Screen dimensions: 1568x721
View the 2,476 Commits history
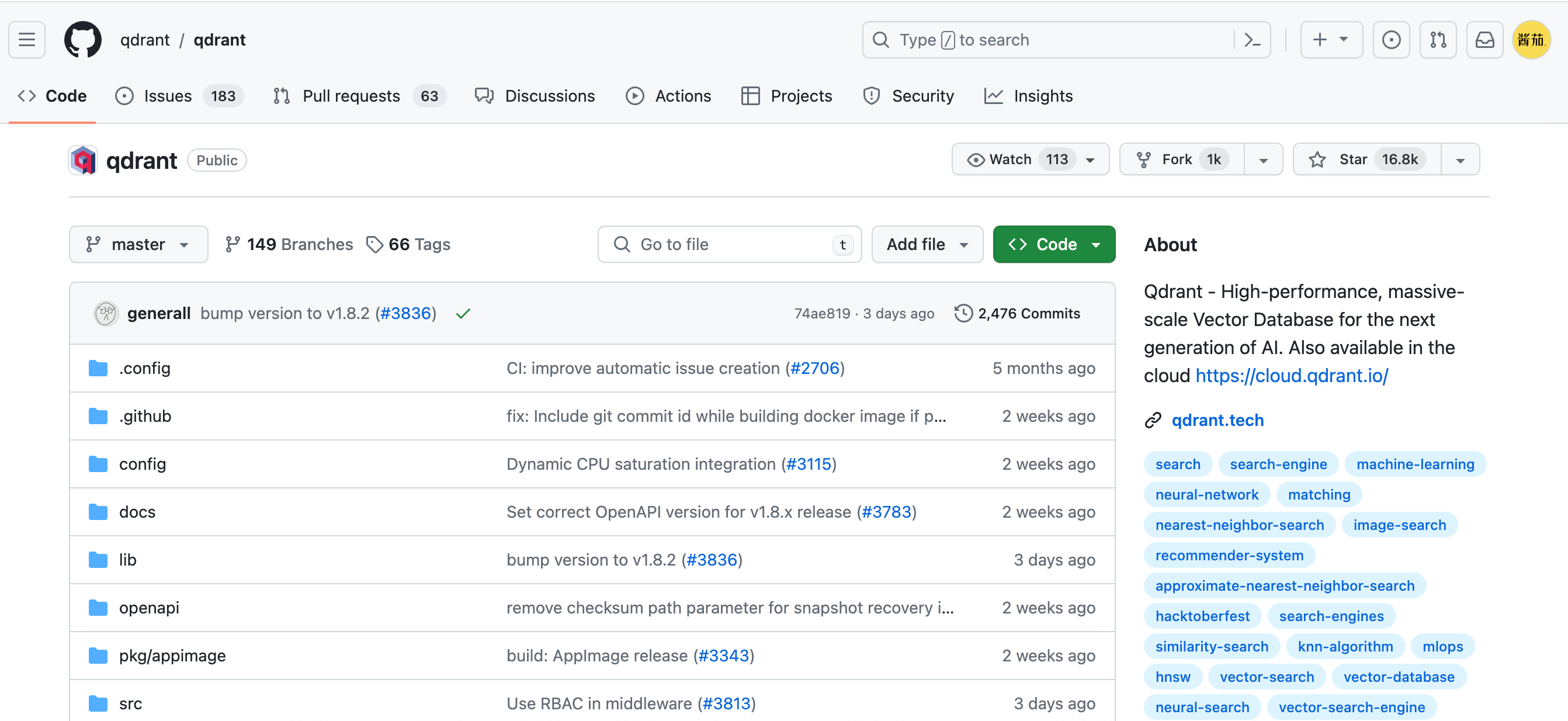(x=1017, y=314)
